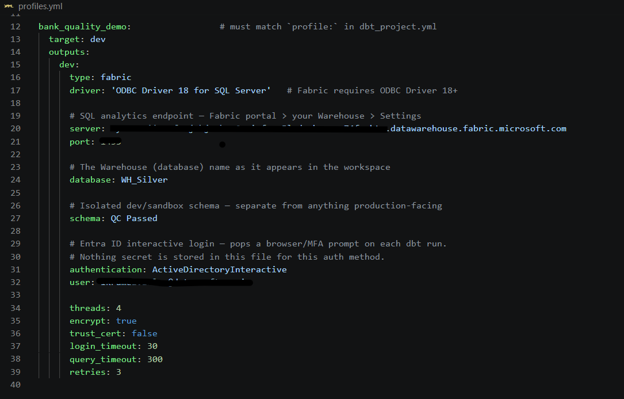Click the 'Fabric requires ODBC Driver 18+' comment

pyautogui.click(x=372, y=90)
